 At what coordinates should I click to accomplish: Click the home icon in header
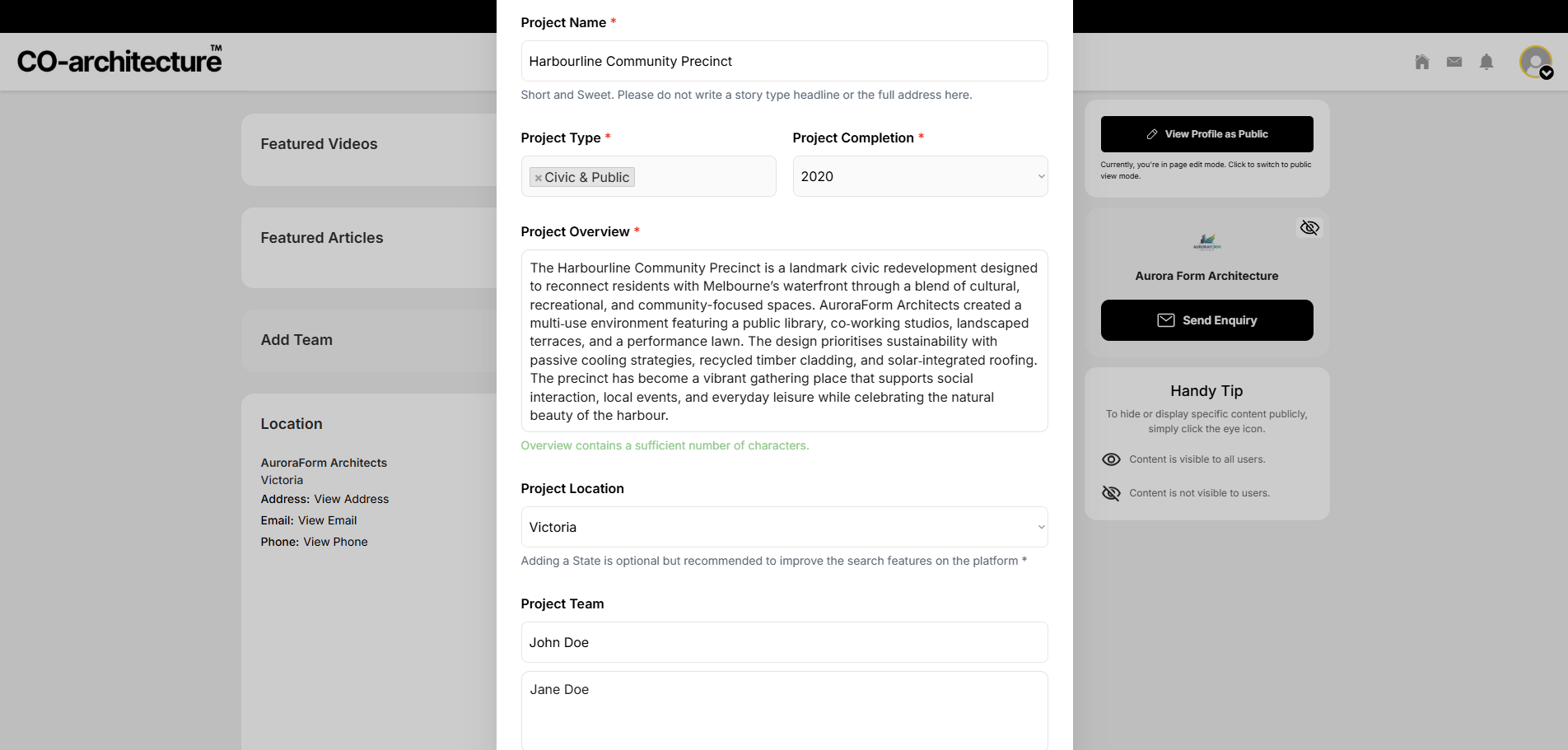click(x=1421, y=62)
